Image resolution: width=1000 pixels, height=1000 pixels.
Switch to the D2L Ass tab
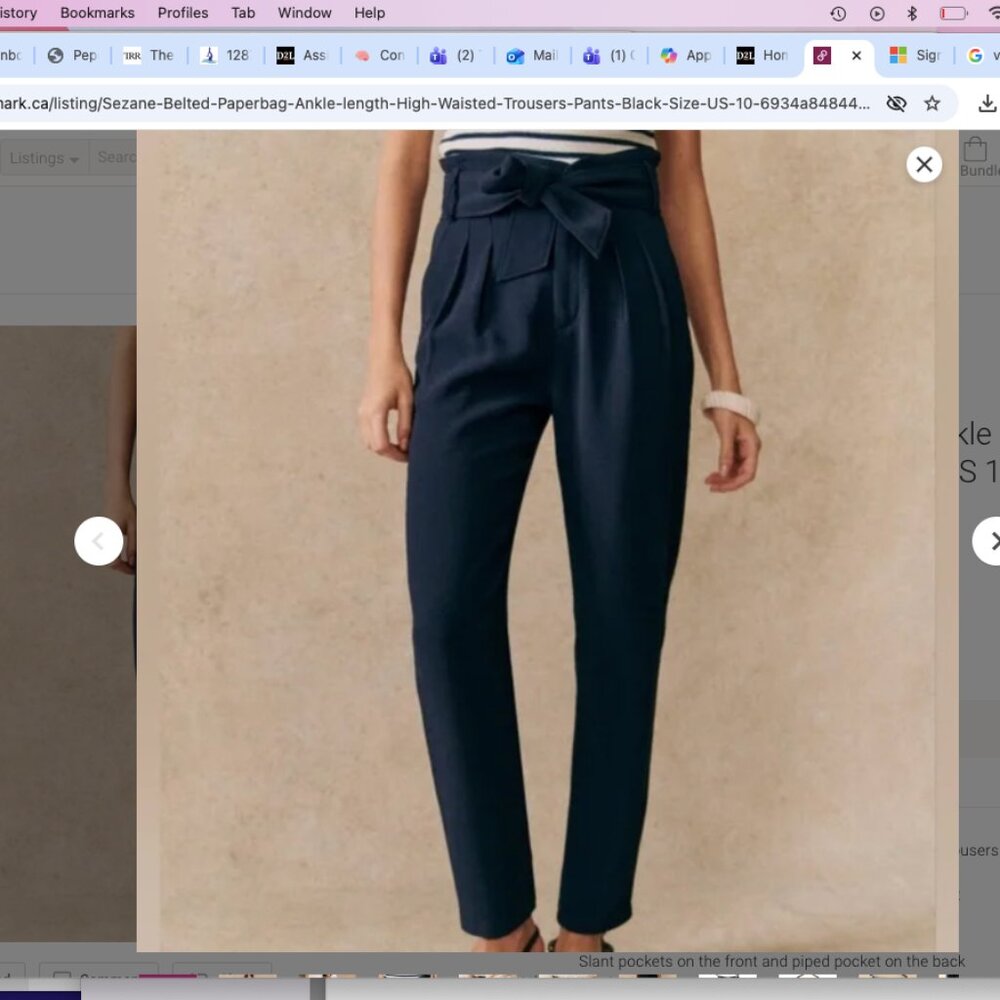302,55
